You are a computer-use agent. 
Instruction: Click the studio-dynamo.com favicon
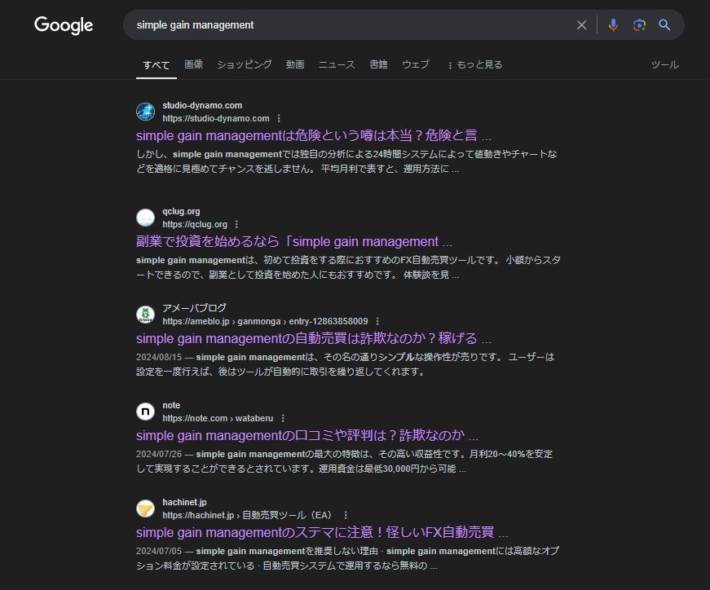point(145,112)
